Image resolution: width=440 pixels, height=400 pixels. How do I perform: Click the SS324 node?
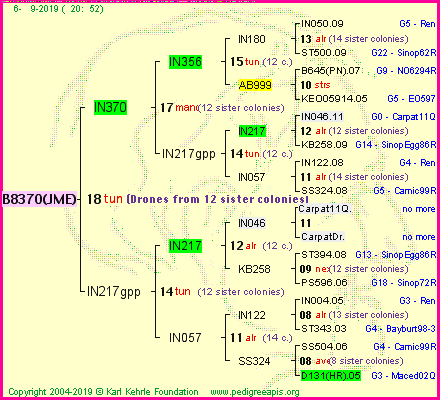click(254, 361)
